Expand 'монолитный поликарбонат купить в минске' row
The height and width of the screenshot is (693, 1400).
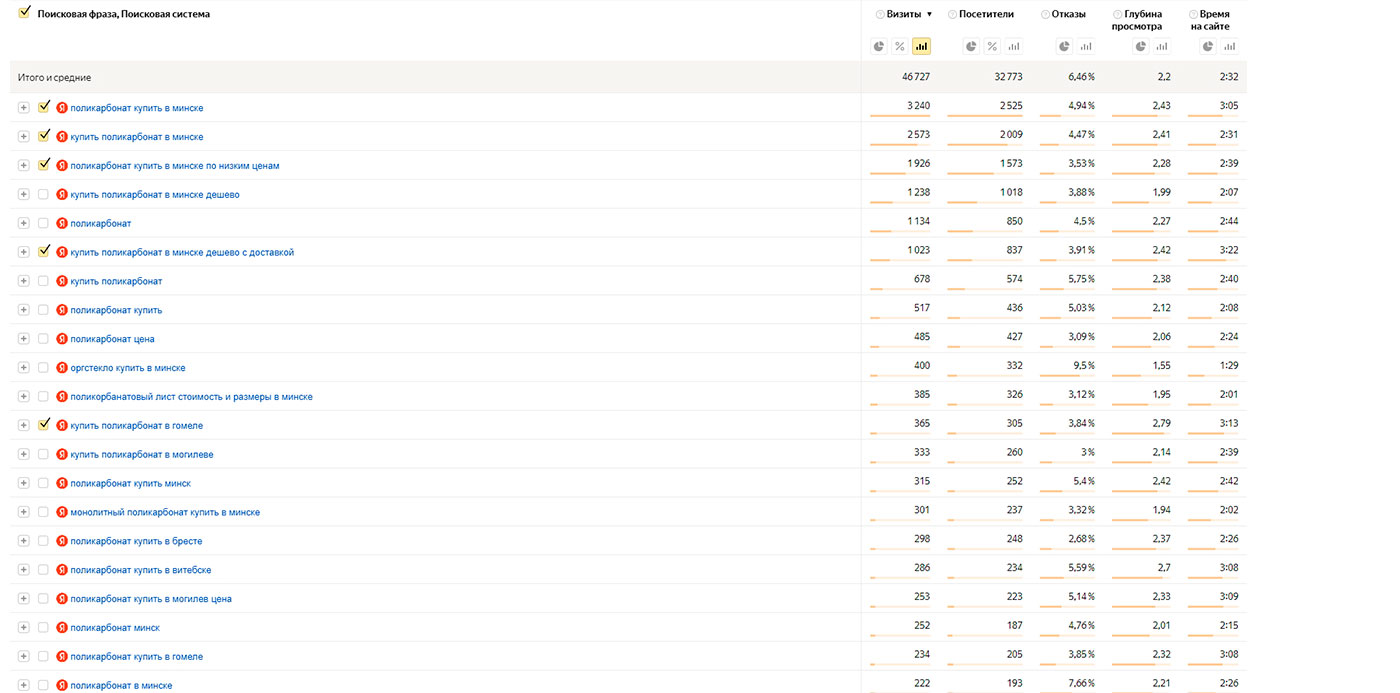[24, 512]
